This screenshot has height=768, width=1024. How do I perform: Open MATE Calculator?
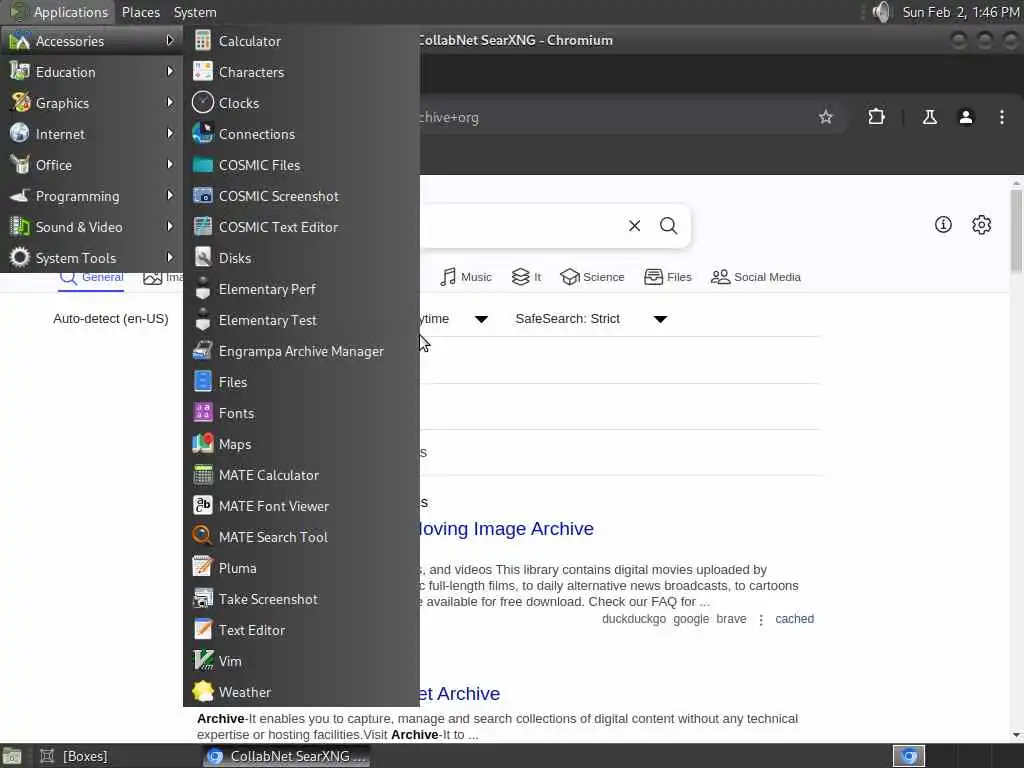coord(301,475)
